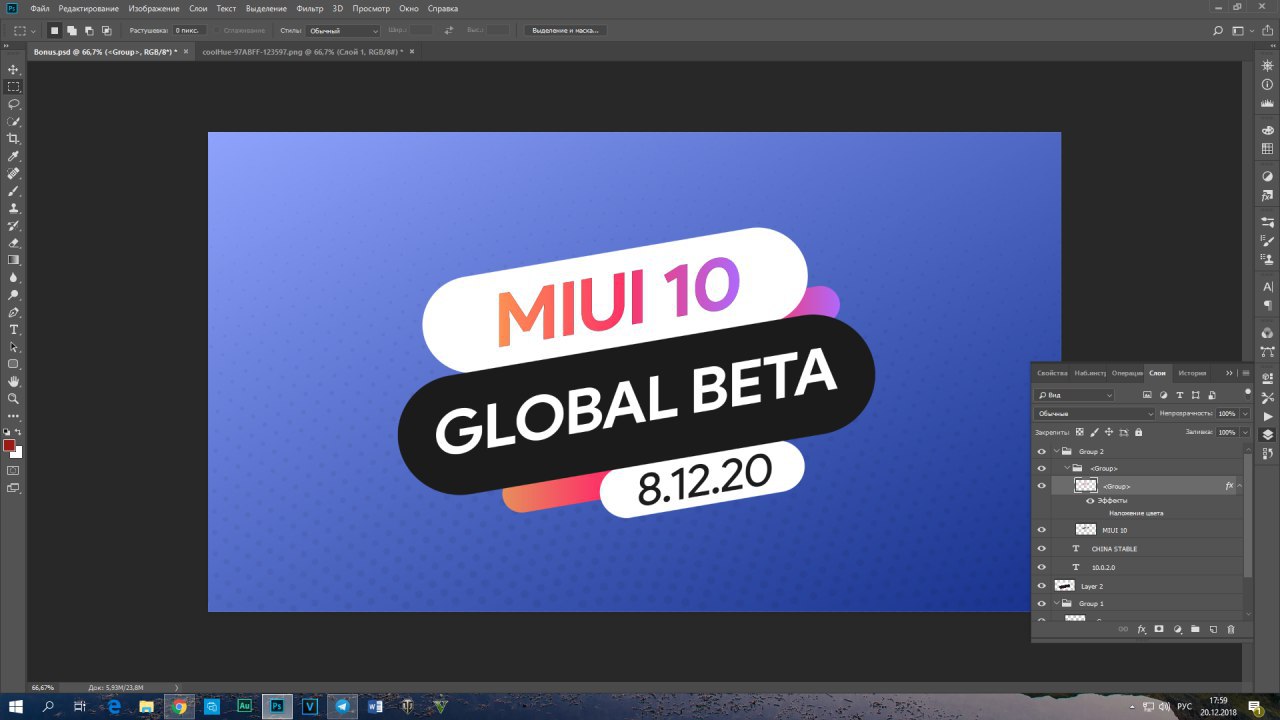Create a new group folder icon
Image resolution: width=1280 pixels, height=720 pixels.
[1195, 629]
